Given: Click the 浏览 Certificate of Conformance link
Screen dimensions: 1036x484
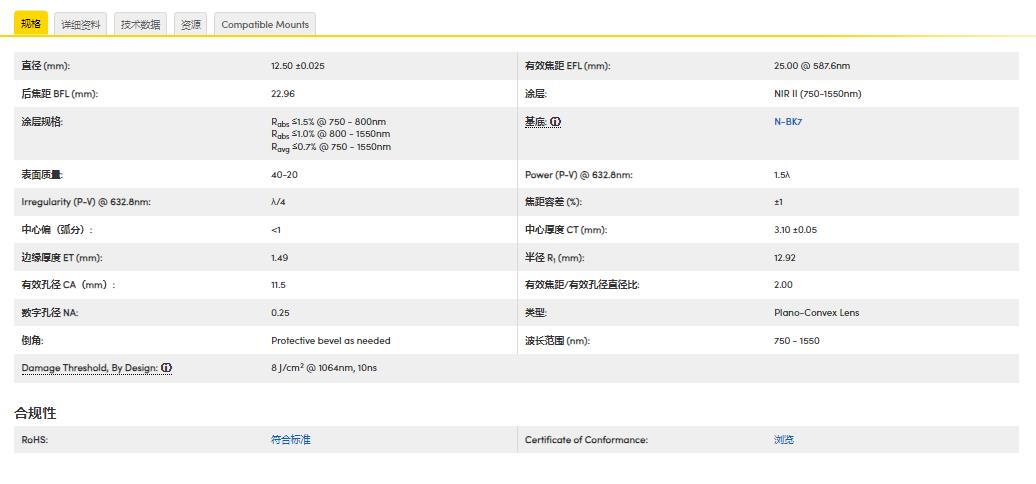Looking at the screenshot, I should pos(784,440).
